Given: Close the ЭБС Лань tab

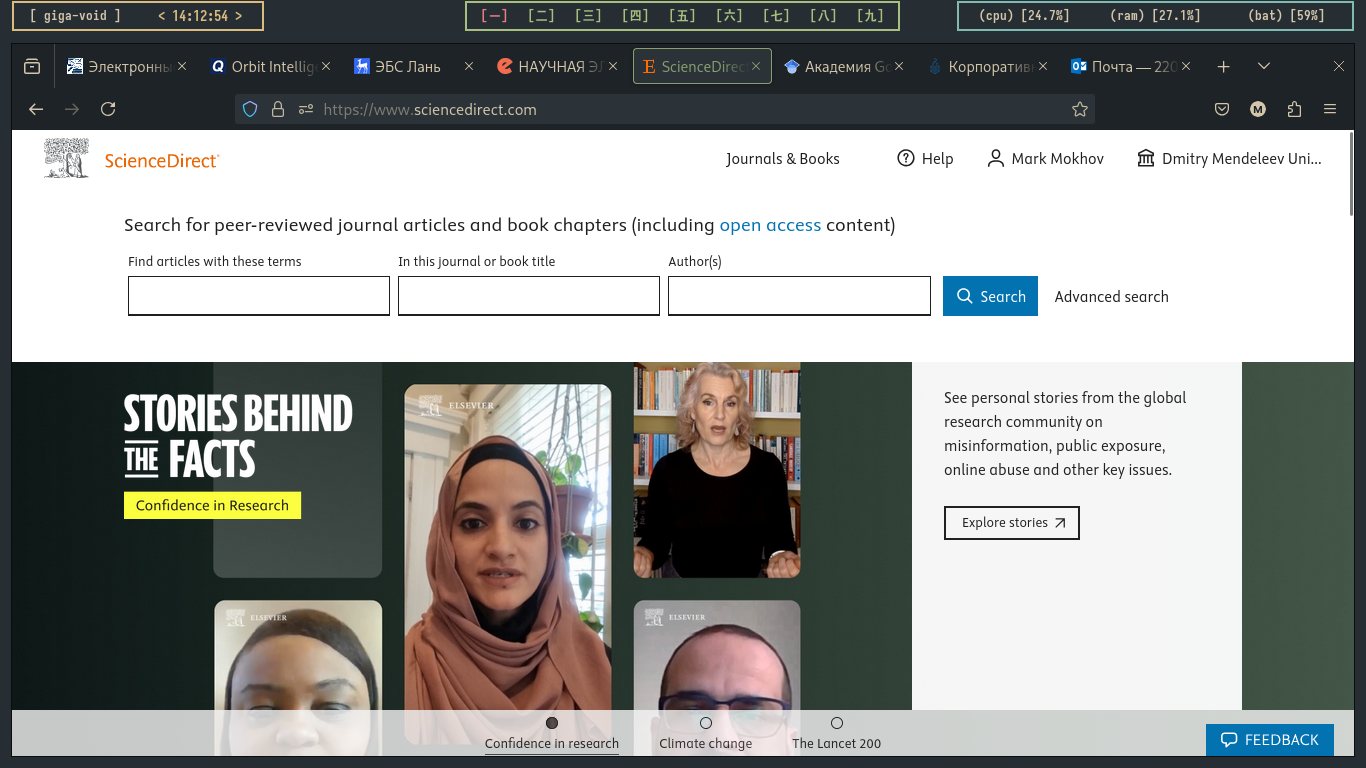Looking at the screenshot, I should pyautogui.click(x=469, y=67).
